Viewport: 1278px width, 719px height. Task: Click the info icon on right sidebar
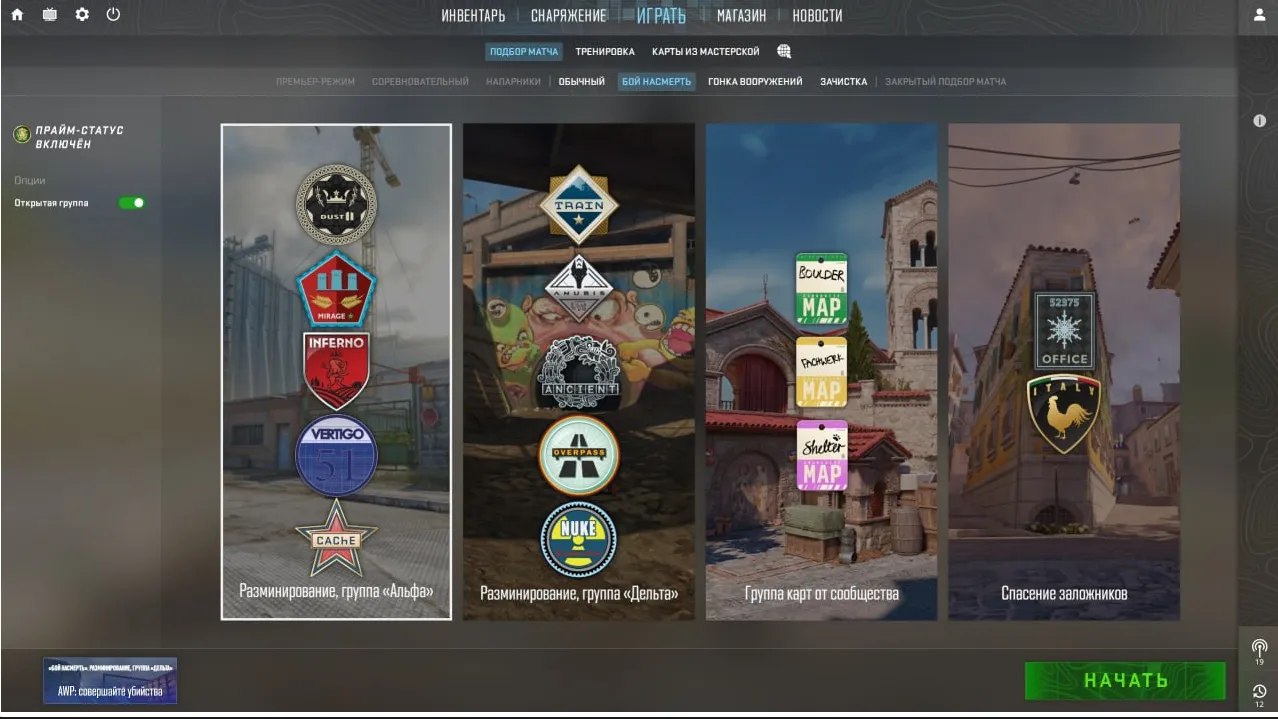1259,120
